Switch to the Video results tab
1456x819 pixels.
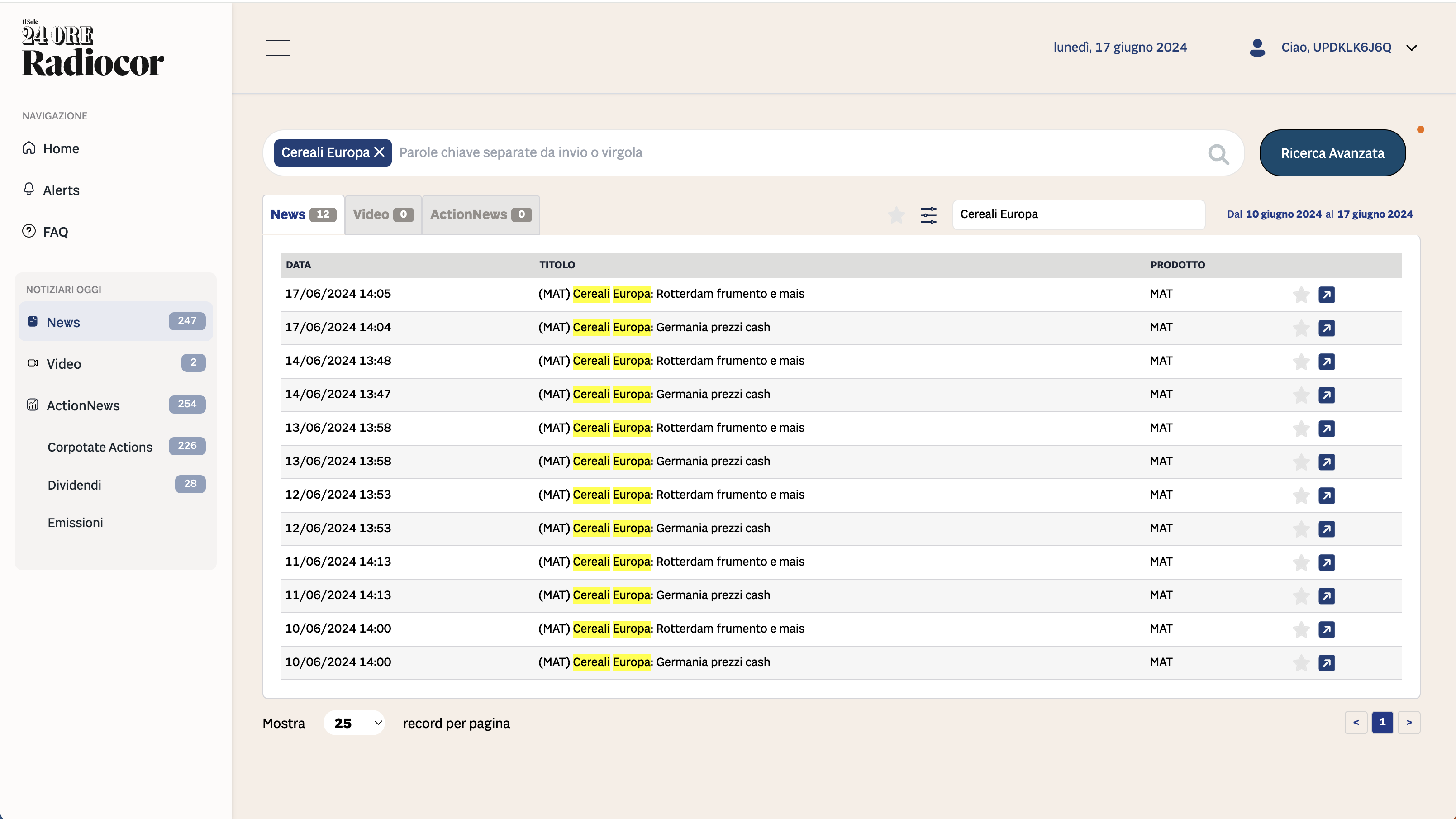pos(383,215)
